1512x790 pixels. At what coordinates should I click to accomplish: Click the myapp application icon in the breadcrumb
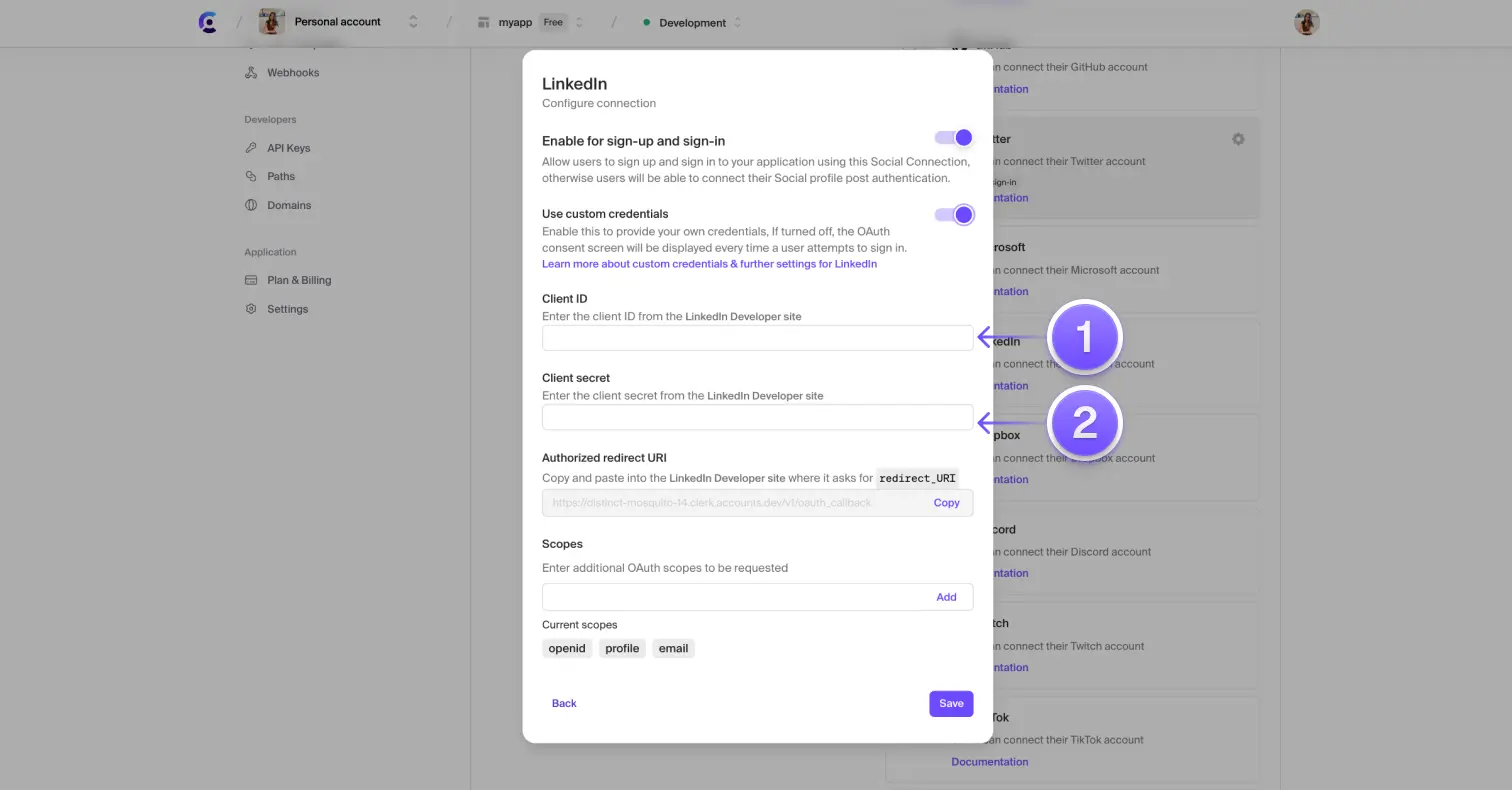(482, 21)
